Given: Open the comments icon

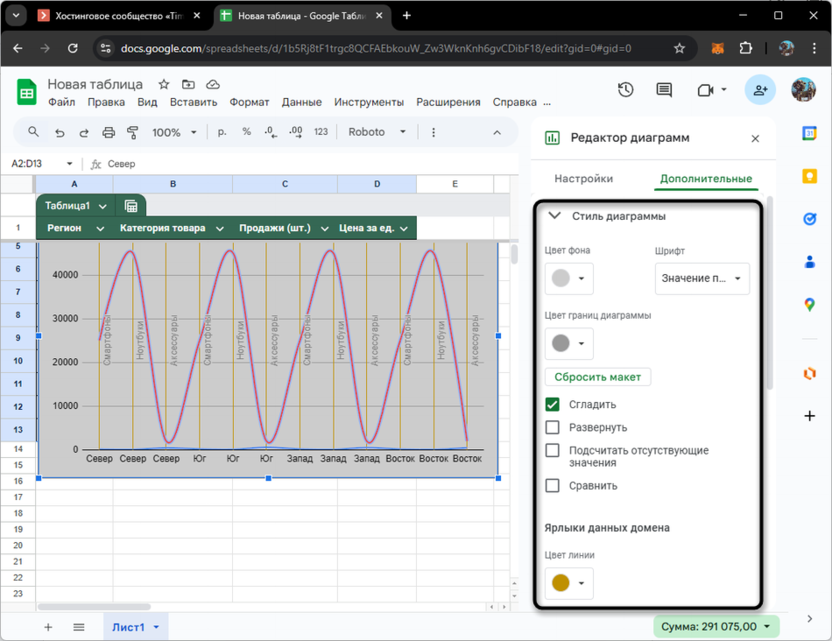Looking at the screenshot, I should click(x=664, y=90).
